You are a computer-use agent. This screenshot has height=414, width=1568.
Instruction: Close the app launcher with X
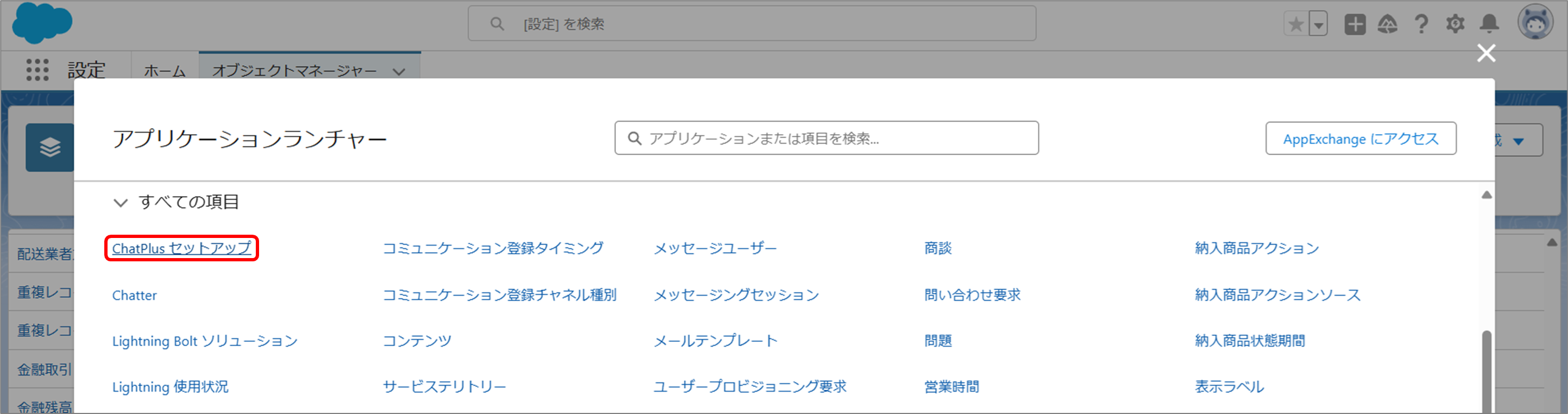1487,53
